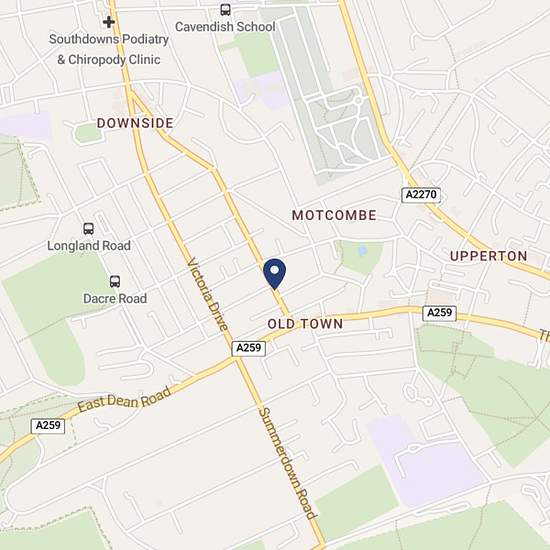550x550 pixels.
Task: Select the Dacre Road bus stop icon
Action: click(x=115, y=281)
